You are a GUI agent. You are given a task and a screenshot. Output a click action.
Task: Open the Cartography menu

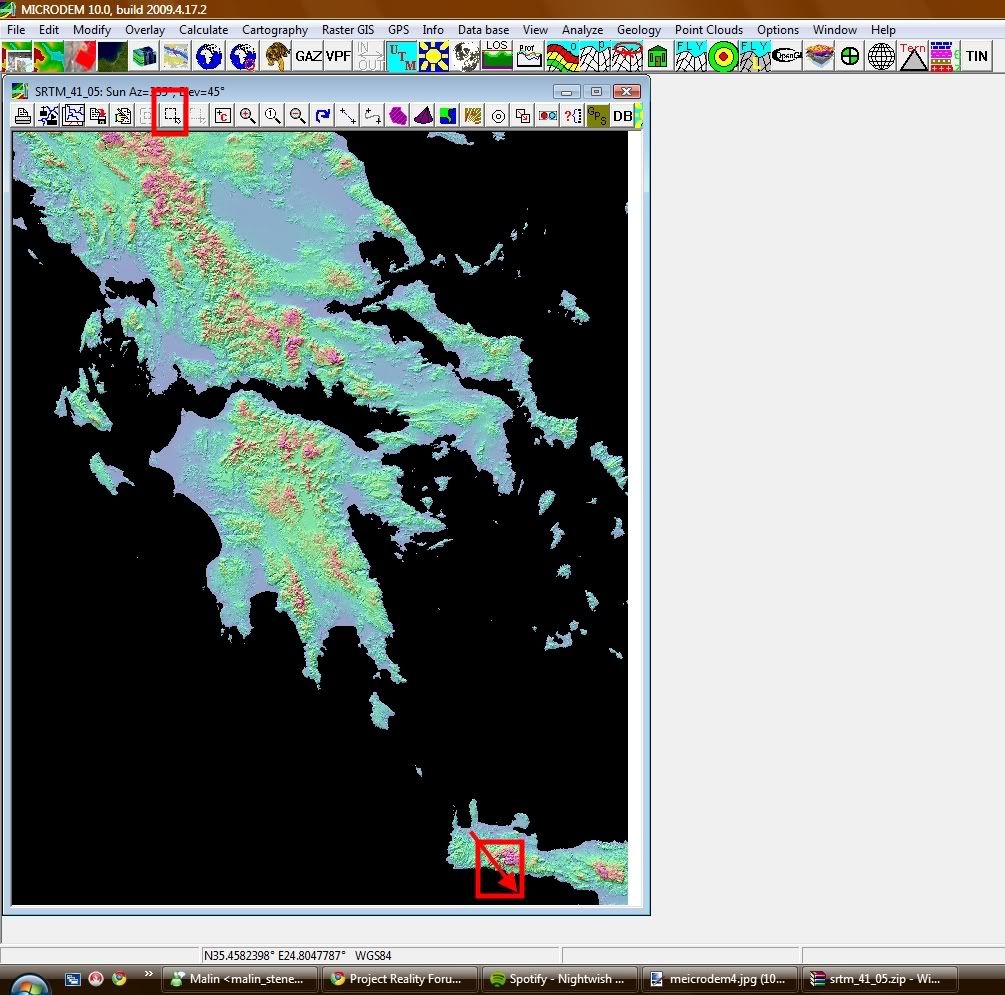tap(275, 30)
